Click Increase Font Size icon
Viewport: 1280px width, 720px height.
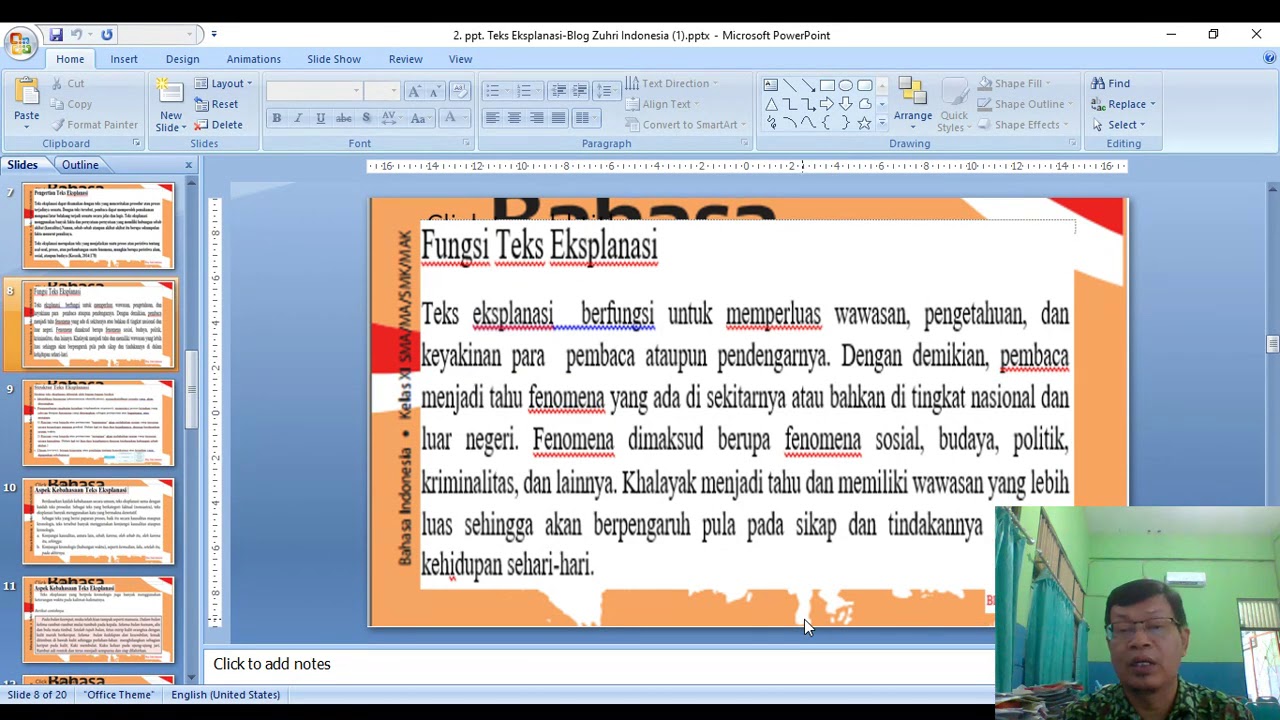pos(414,91)
